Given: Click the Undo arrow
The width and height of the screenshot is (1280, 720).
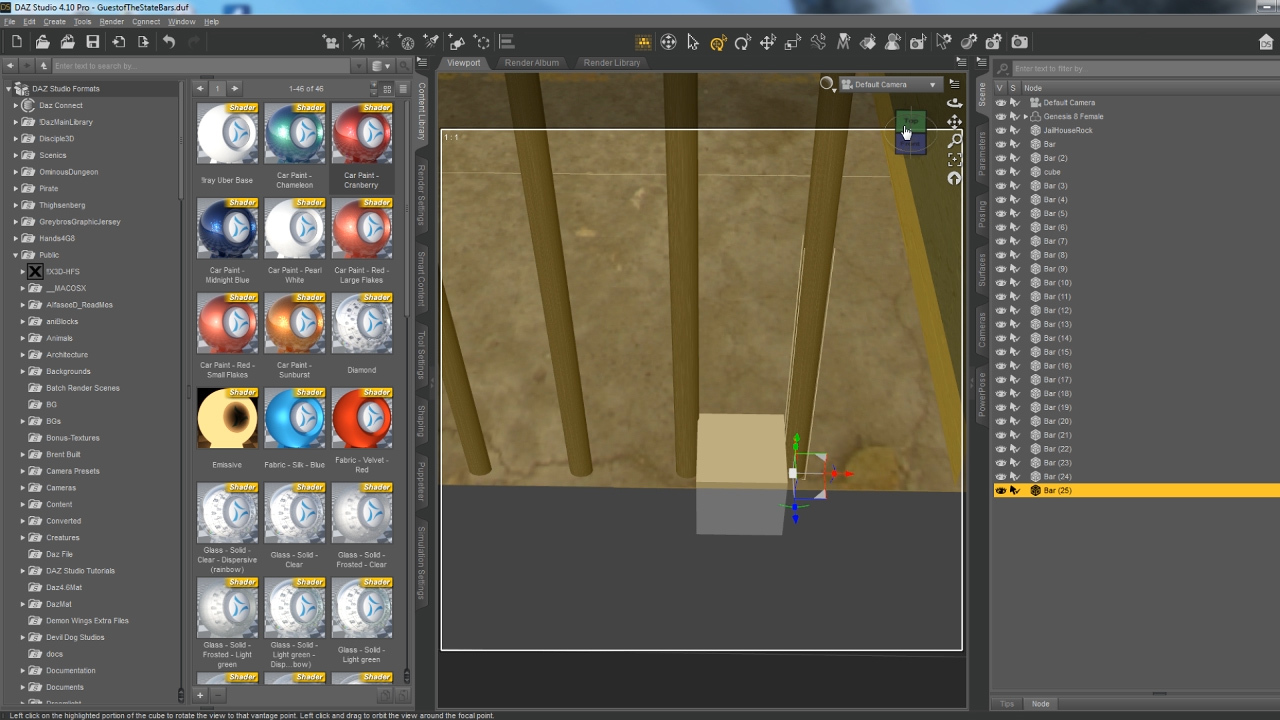Looking at the screenshot, I should click(169, 42).
